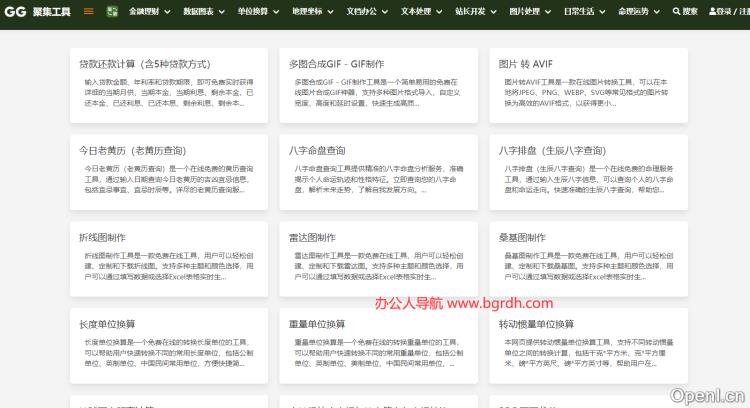
Task: Click the description under 桑基图制作
Action: pyautogui.click(x=589, y=266)
